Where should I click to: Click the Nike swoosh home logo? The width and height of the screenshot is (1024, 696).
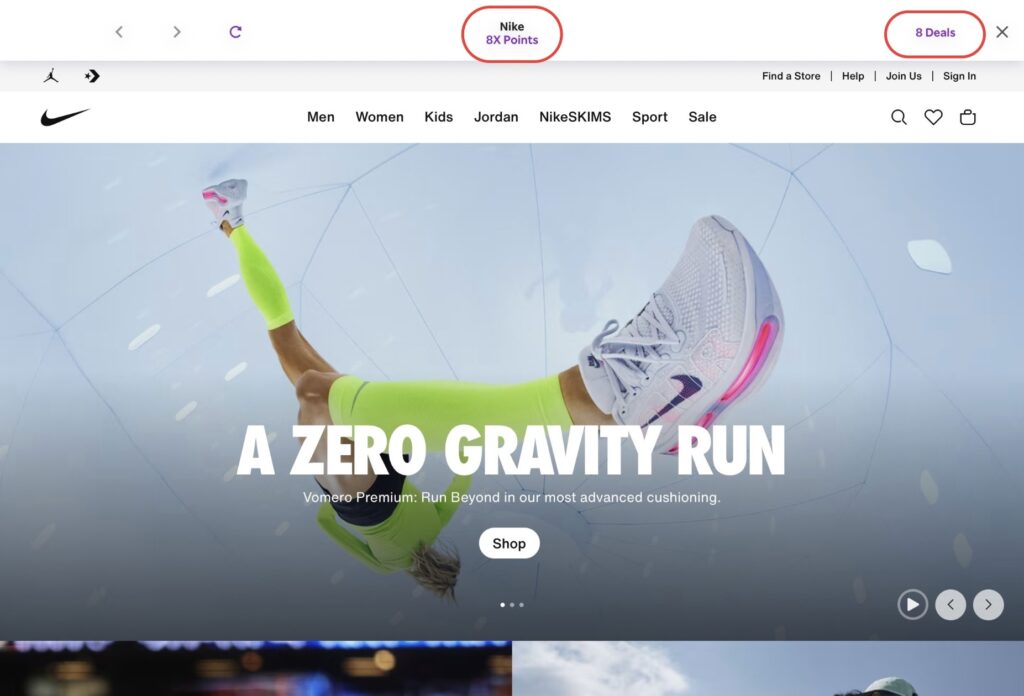point(65,117)
